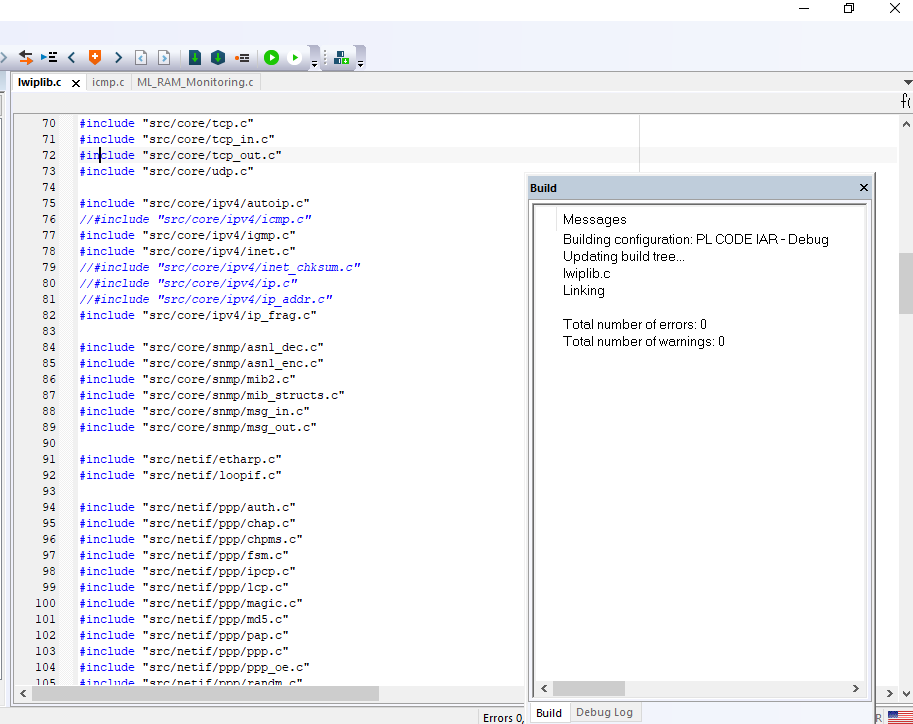
Task: Click code line 70 including tcp.c
Action: click(167, 123)
